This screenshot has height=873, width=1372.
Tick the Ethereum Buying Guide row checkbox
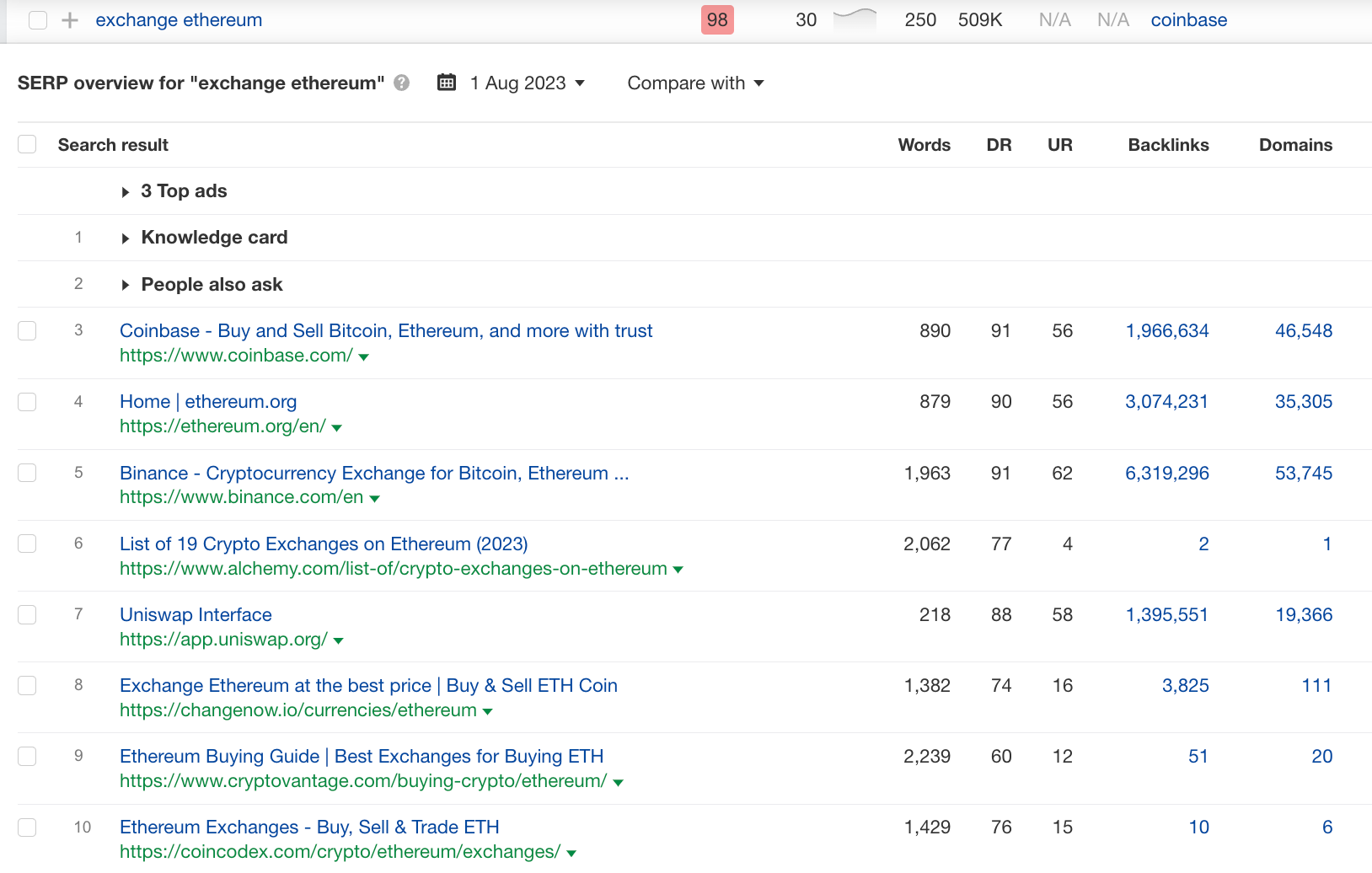pos(27,756)
